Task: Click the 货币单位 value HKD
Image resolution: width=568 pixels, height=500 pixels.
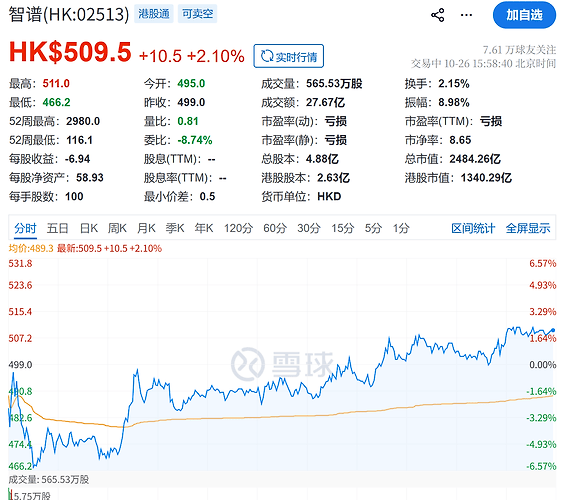Action: [329, 197]
